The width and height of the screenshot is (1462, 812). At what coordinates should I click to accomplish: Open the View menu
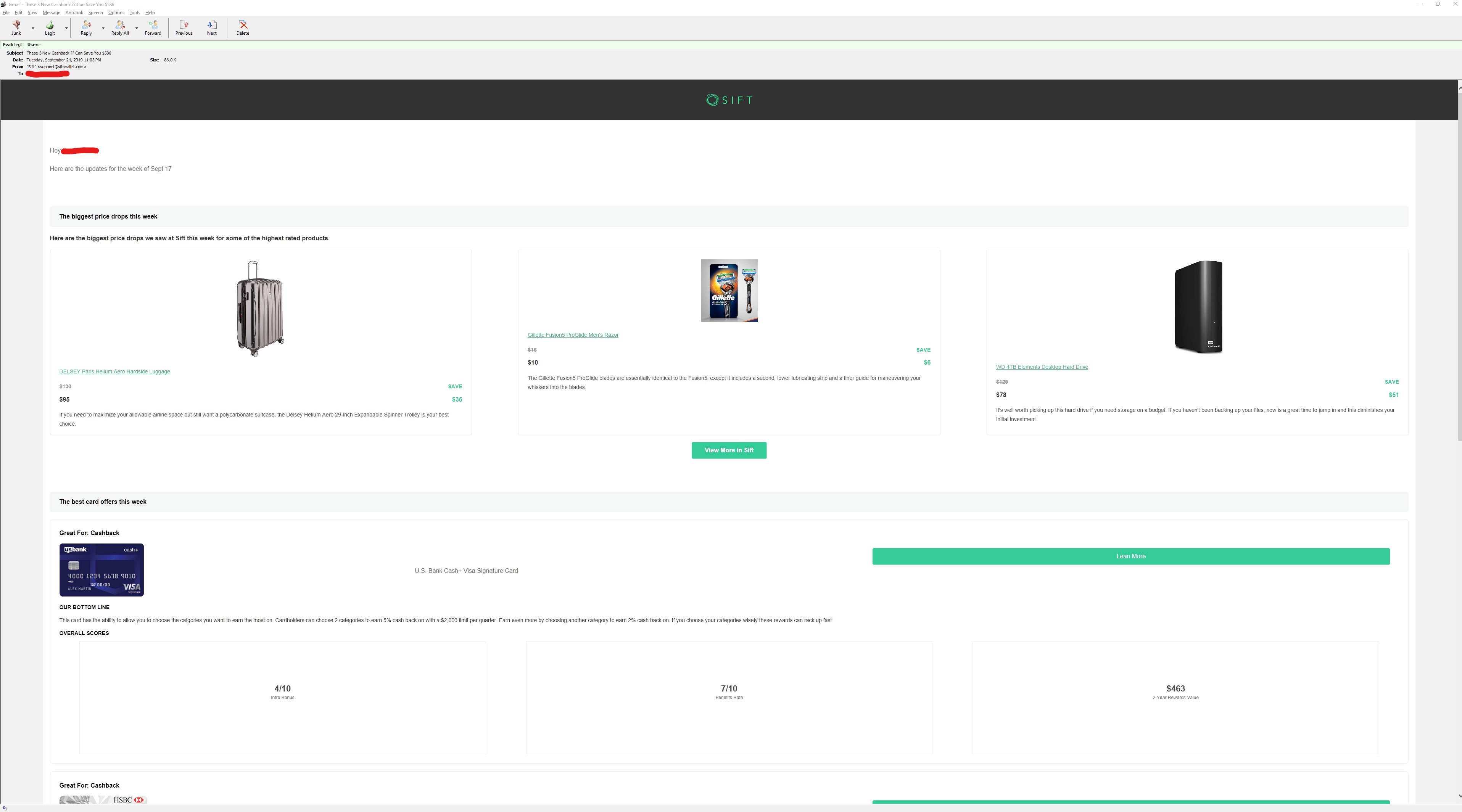click(x=32, y=13)
